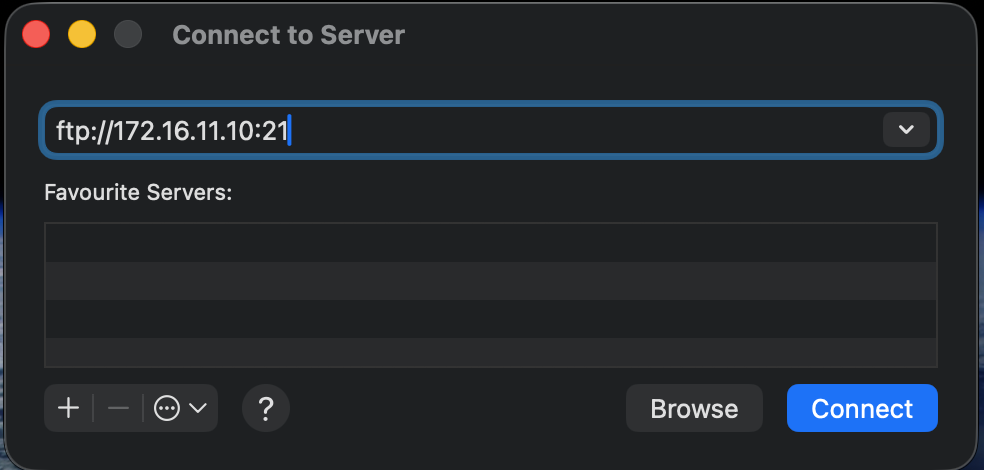Minimize the dialog using the yellow button
This screenshot has height=470, width=984.
tap(82, 35)
